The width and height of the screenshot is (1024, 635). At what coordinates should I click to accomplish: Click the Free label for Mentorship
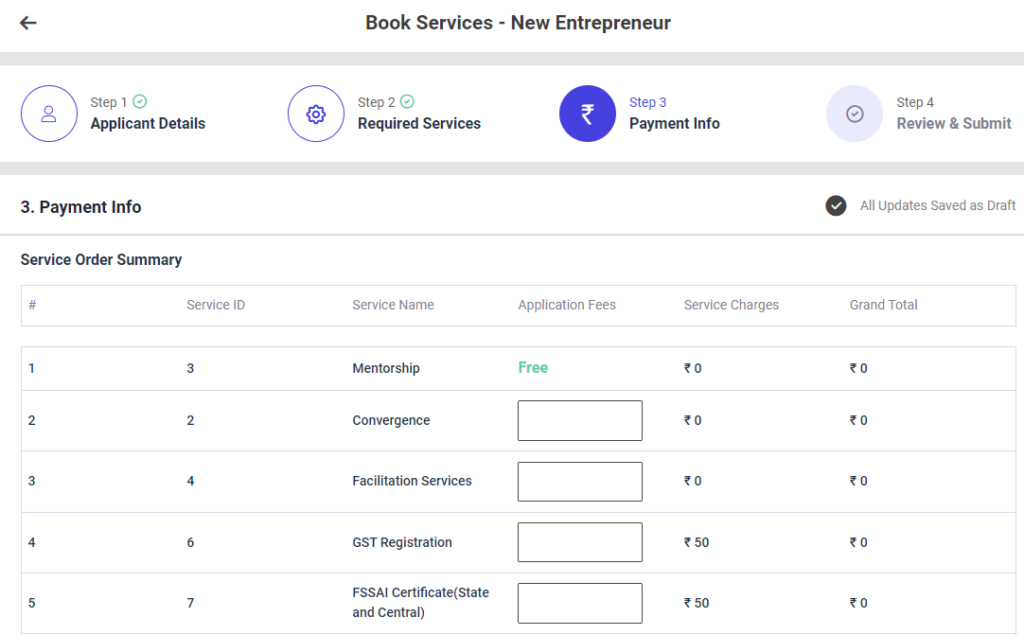tap(533, 368)
